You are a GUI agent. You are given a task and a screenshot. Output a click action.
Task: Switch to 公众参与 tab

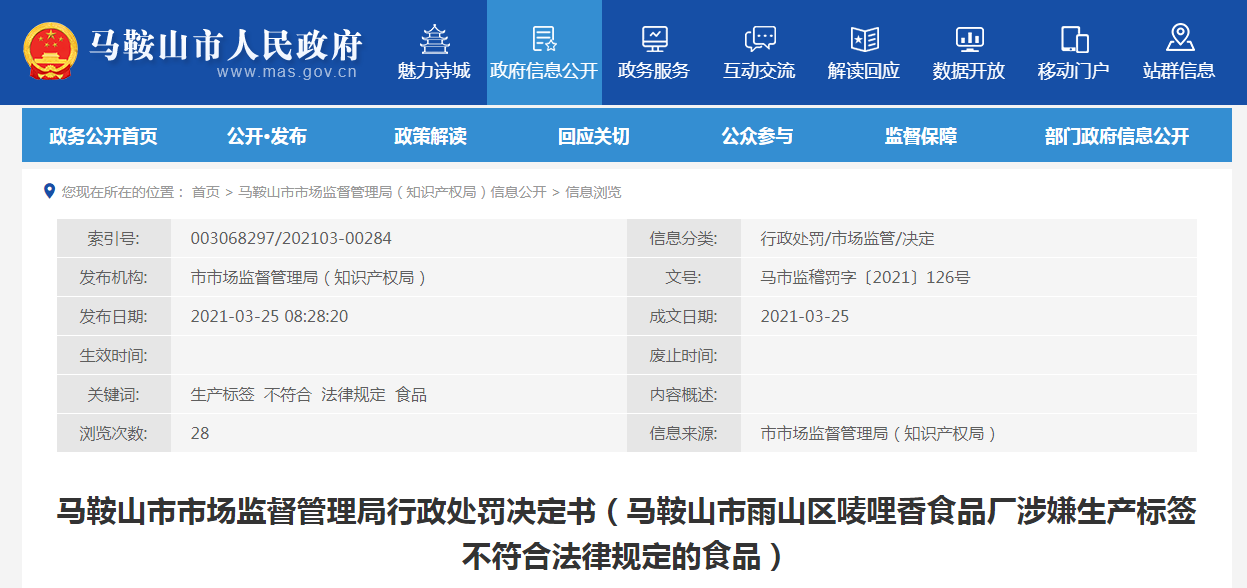[x=757, y=137]
